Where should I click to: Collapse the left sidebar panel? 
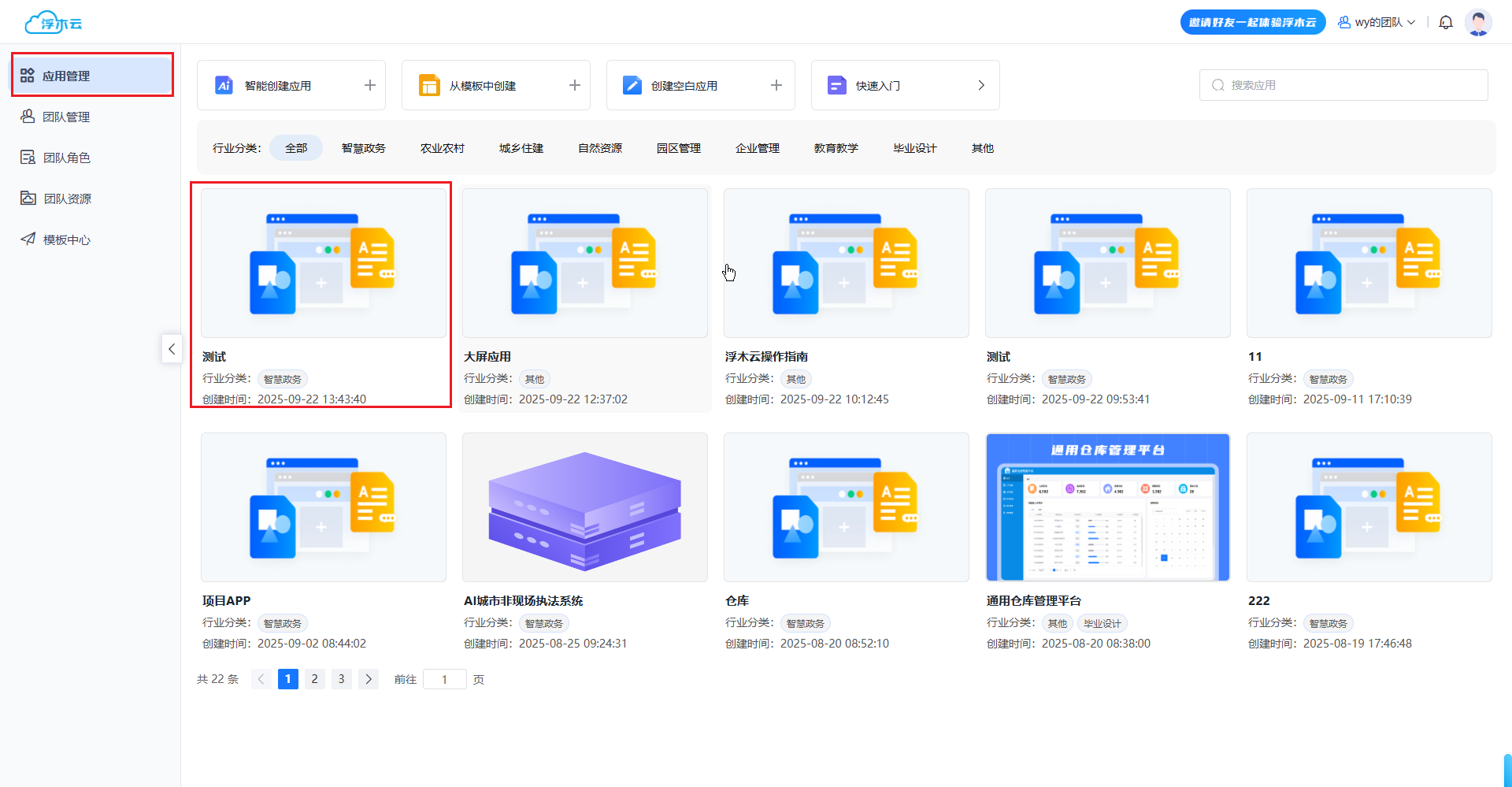(172, 348)
